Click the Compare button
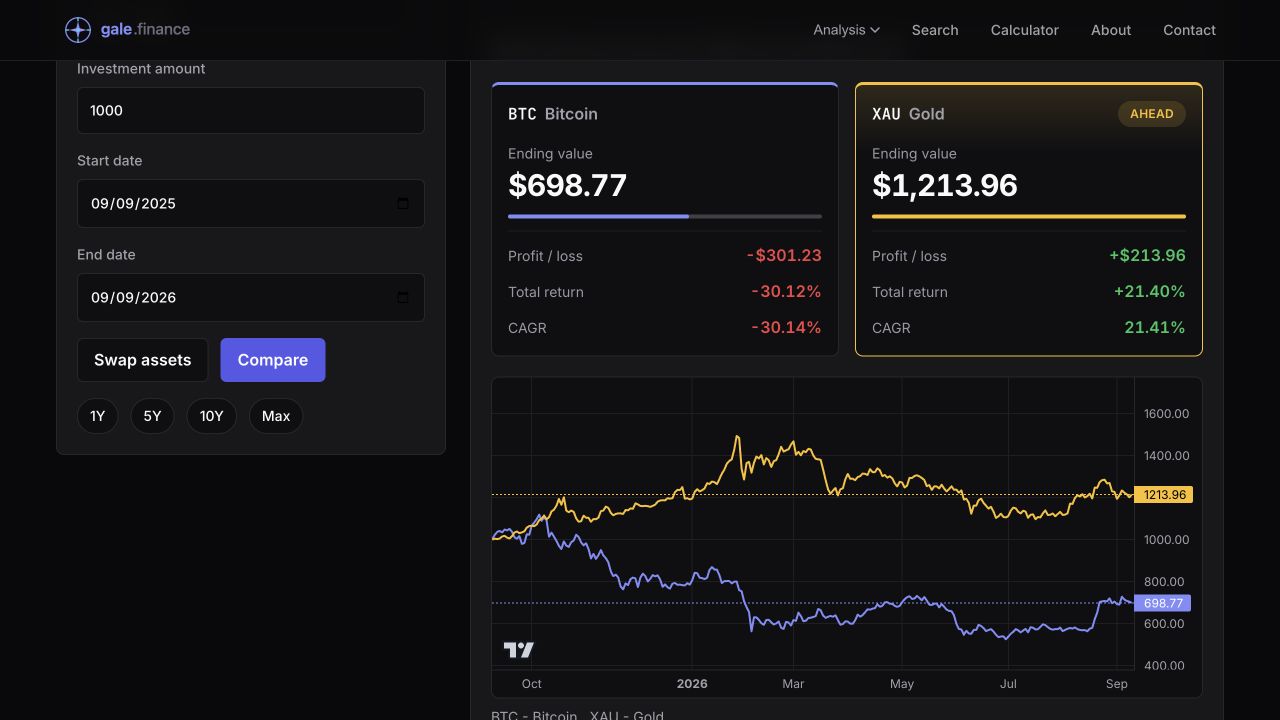Screen dimensions: 1280x720 coord(273,360)
